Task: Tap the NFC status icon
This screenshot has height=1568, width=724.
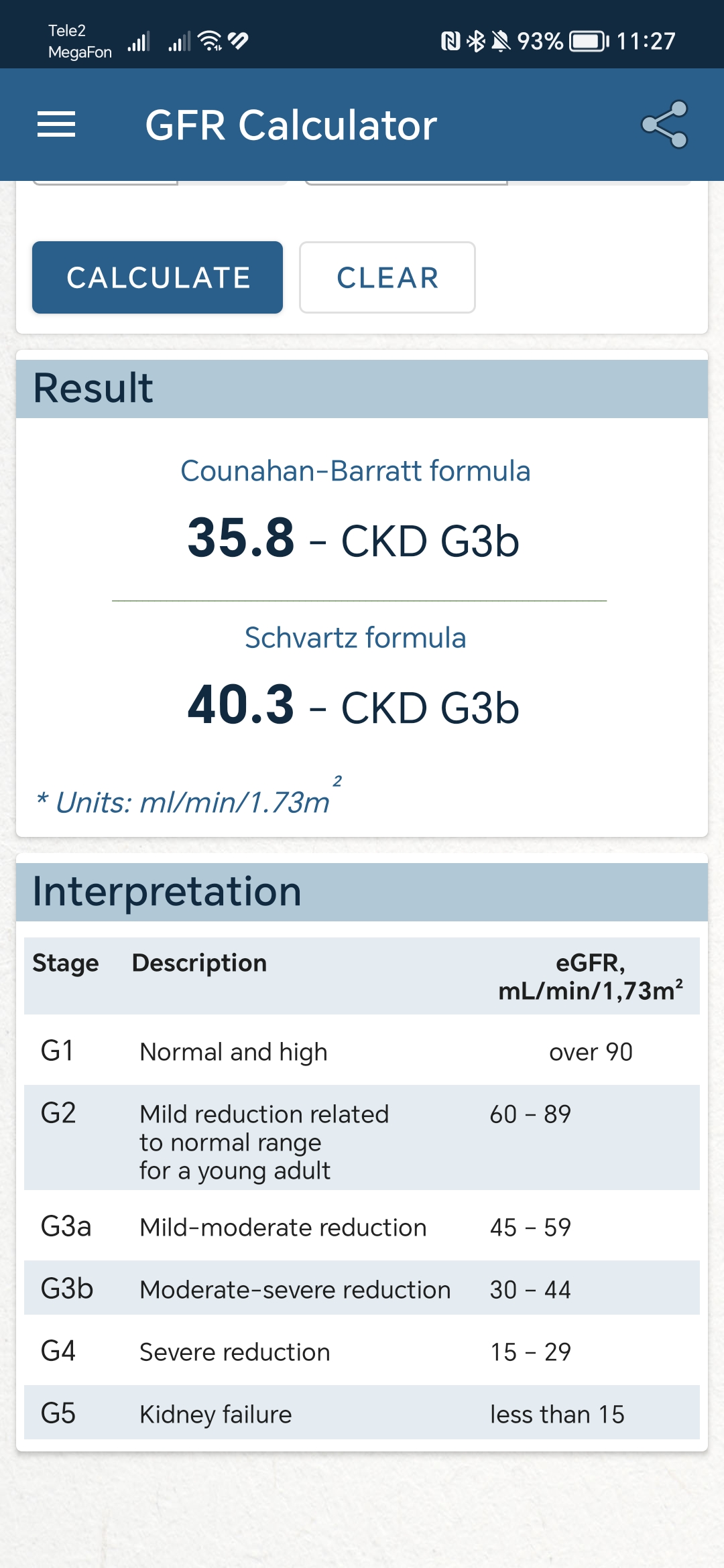Action: pyautogui.click(x=450, y=42)
